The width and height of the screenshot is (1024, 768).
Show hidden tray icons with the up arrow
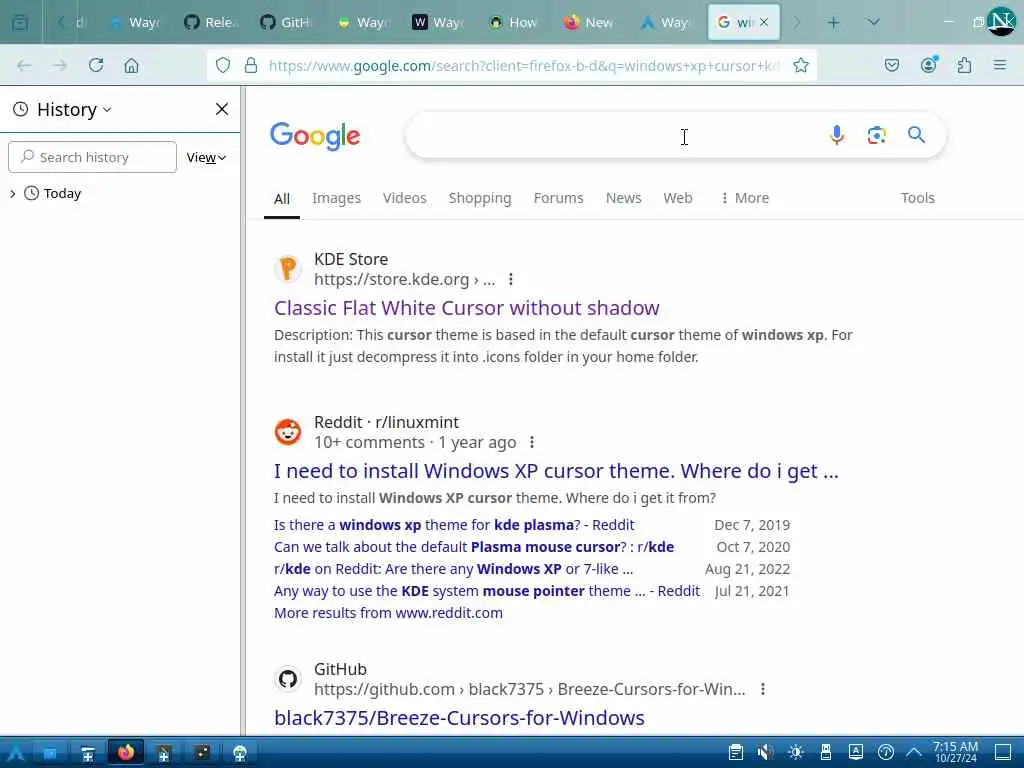[x=914, y=752]
